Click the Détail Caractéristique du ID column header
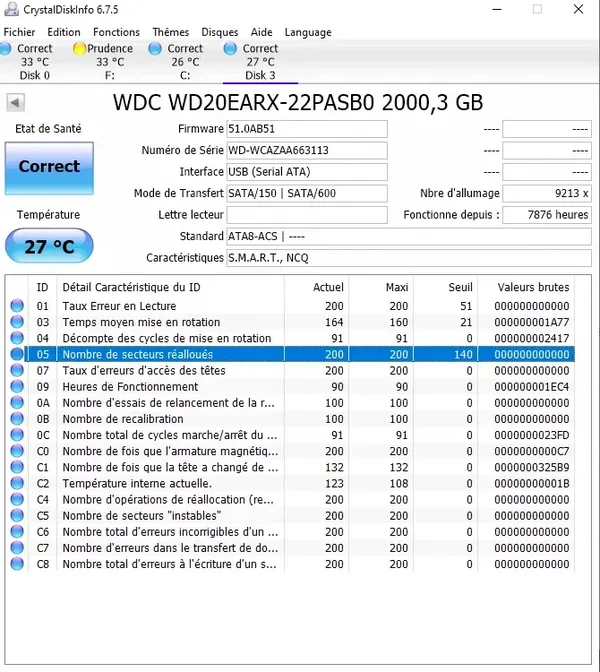 point(170,287)
